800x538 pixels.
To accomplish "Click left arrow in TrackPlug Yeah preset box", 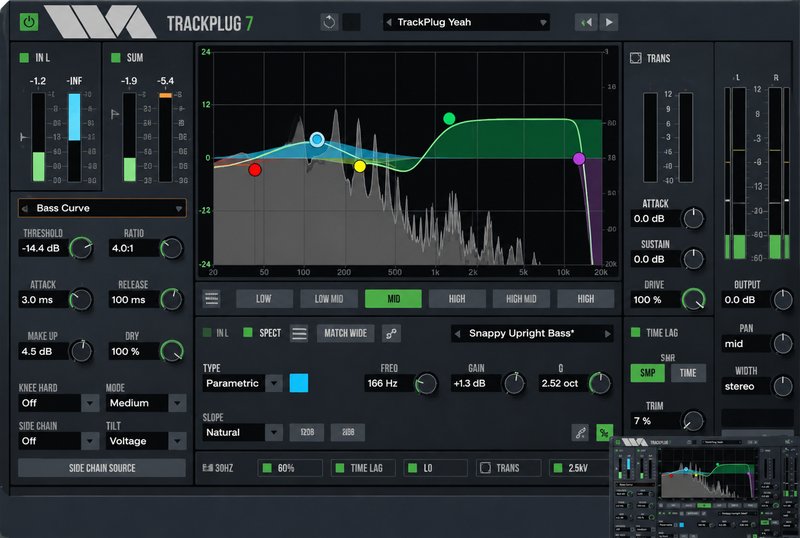I will tap(389, 22).
